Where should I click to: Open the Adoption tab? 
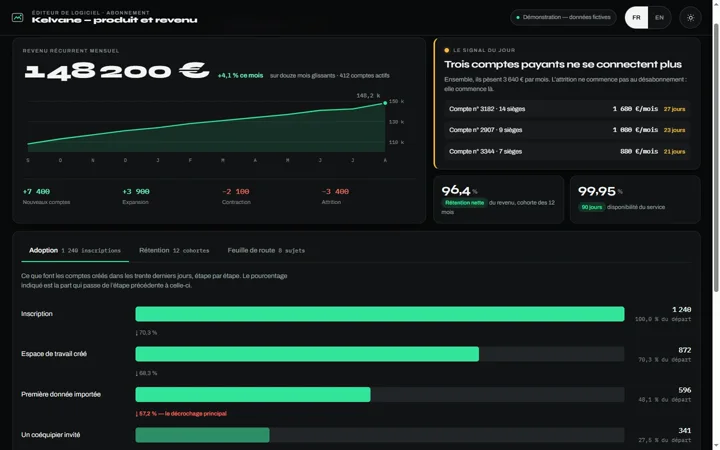[x=75, y=251]
